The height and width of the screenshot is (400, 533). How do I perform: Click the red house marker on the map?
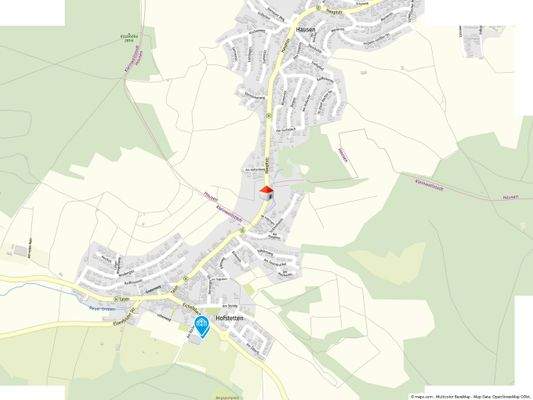[x=266, y=193]
